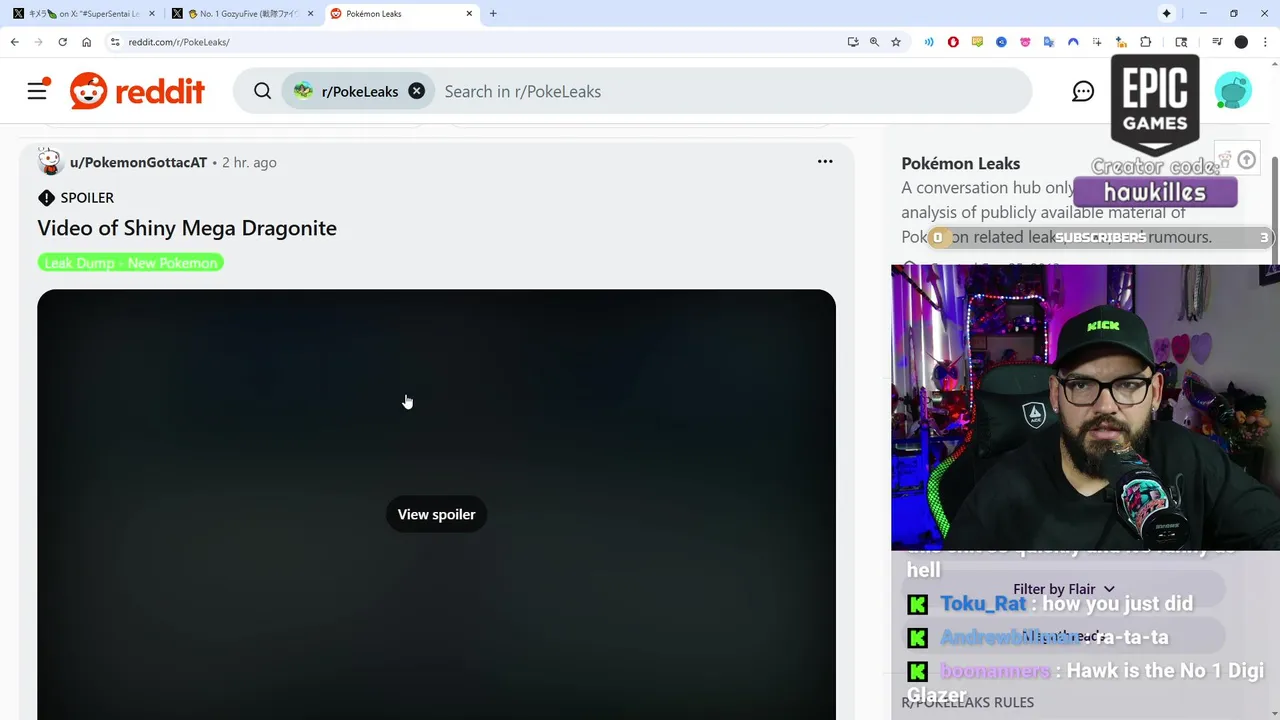
Task: Click the streamer webcam overlay
Action: point(1085,407)
